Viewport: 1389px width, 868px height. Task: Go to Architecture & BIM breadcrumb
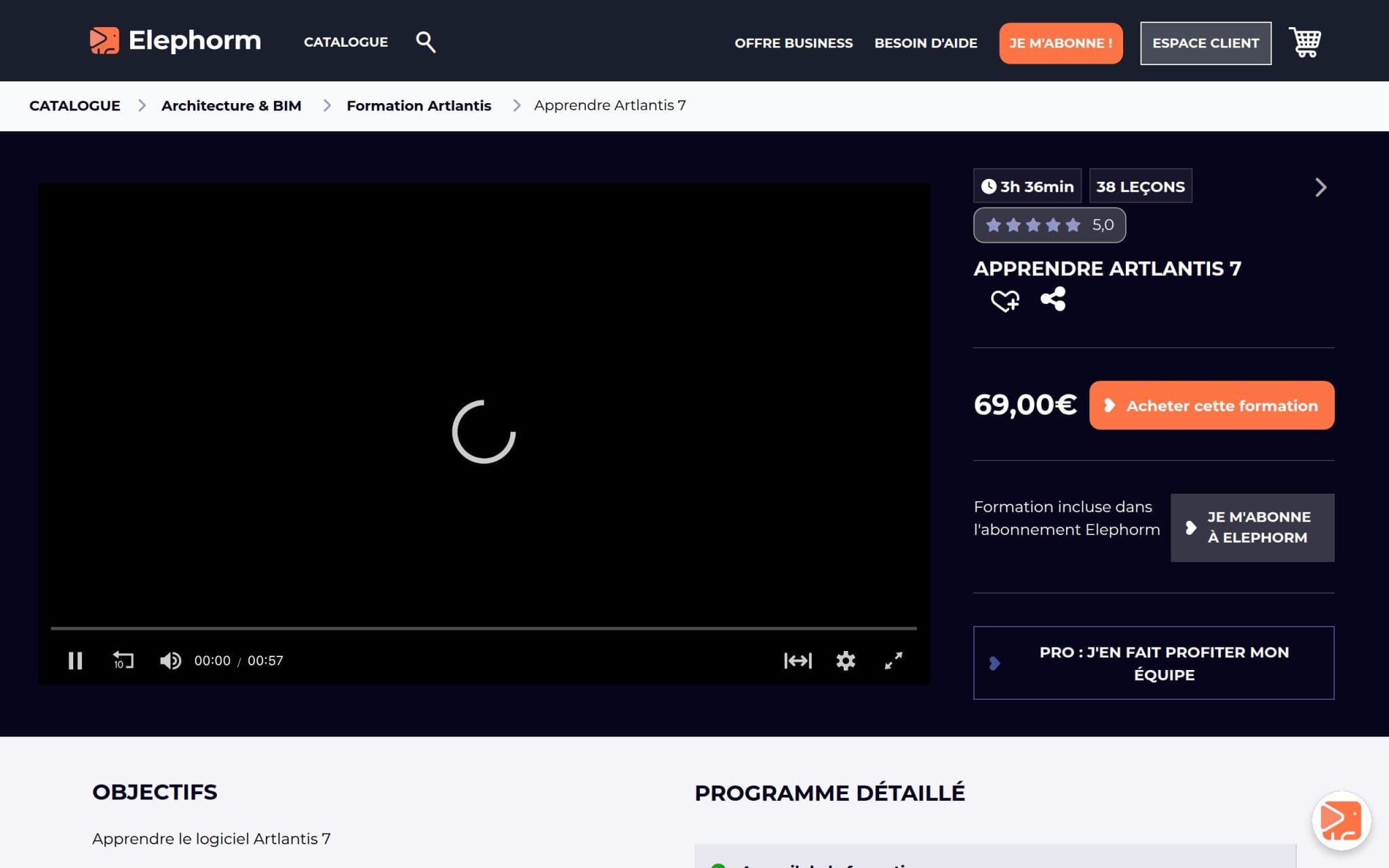(x=231, y=106)
